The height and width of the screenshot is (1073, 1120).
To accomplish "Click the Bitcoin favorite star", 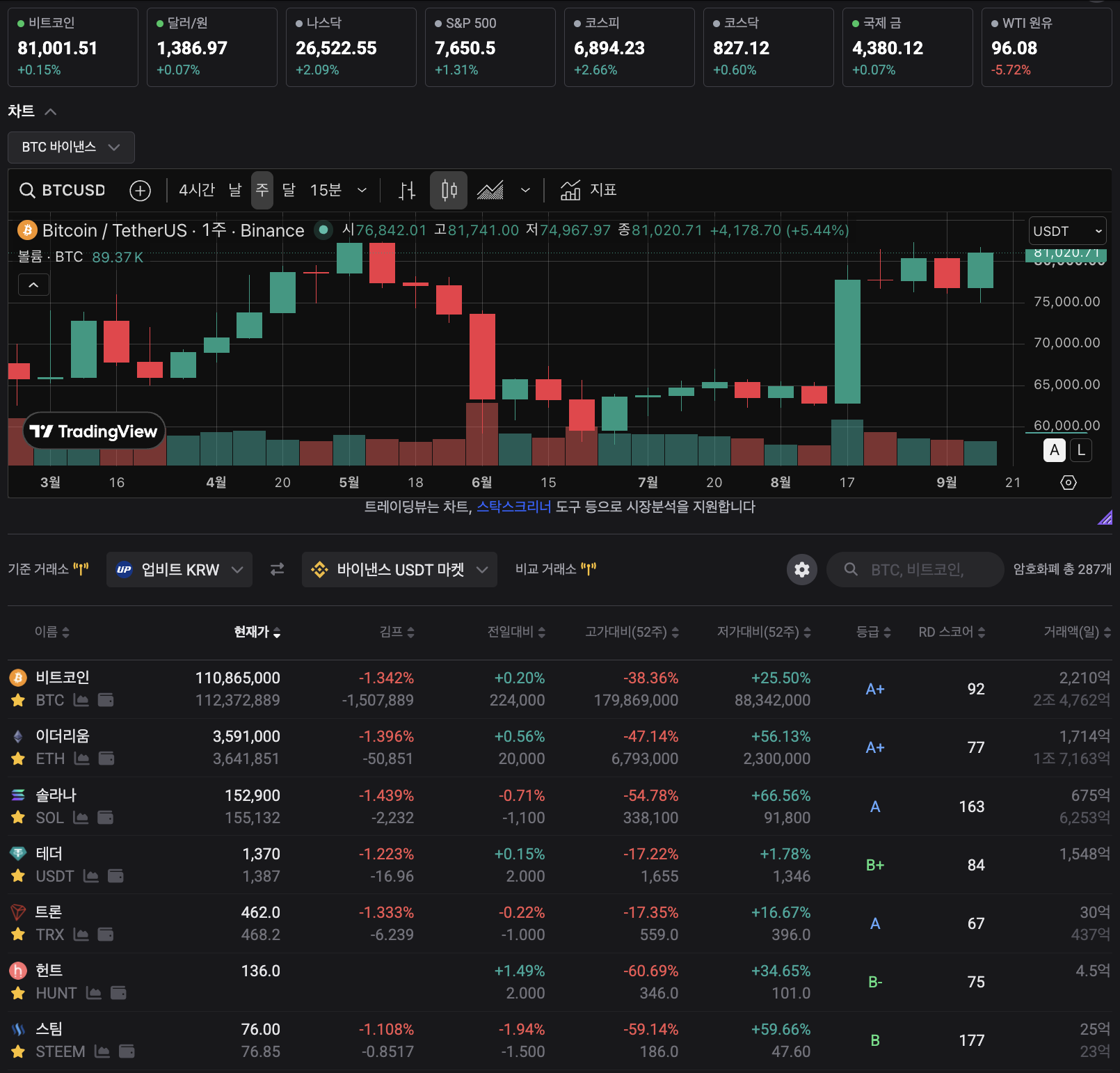I will [18, 700].
